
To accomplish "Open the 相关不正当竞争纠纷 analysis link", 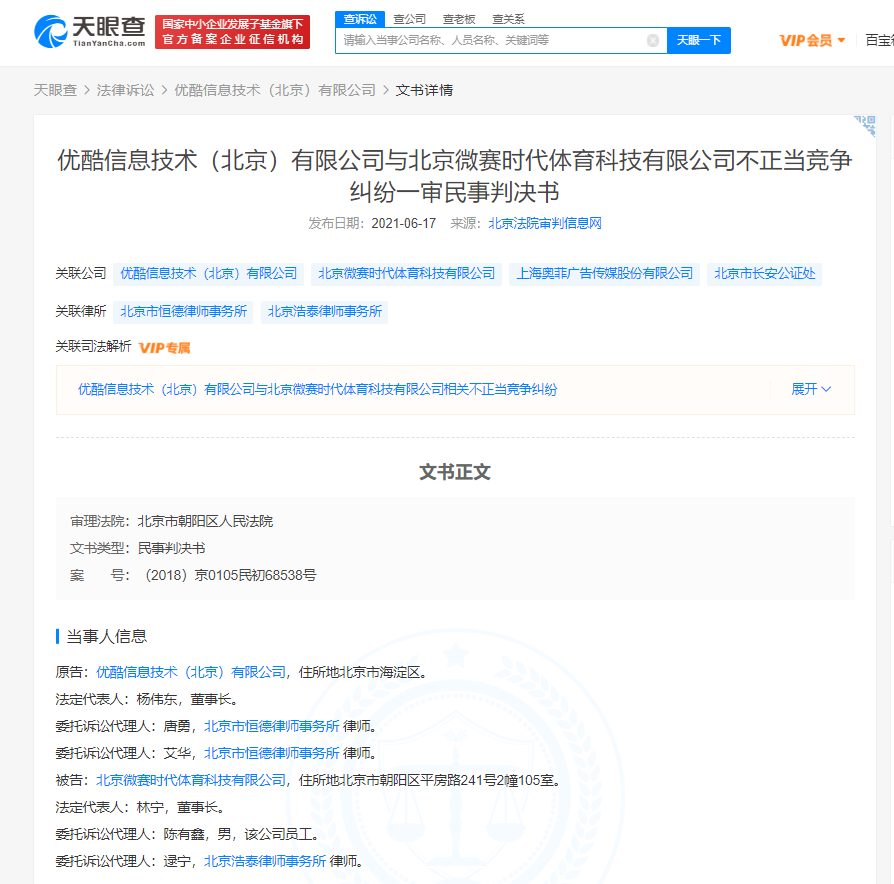I will [318, 390].
